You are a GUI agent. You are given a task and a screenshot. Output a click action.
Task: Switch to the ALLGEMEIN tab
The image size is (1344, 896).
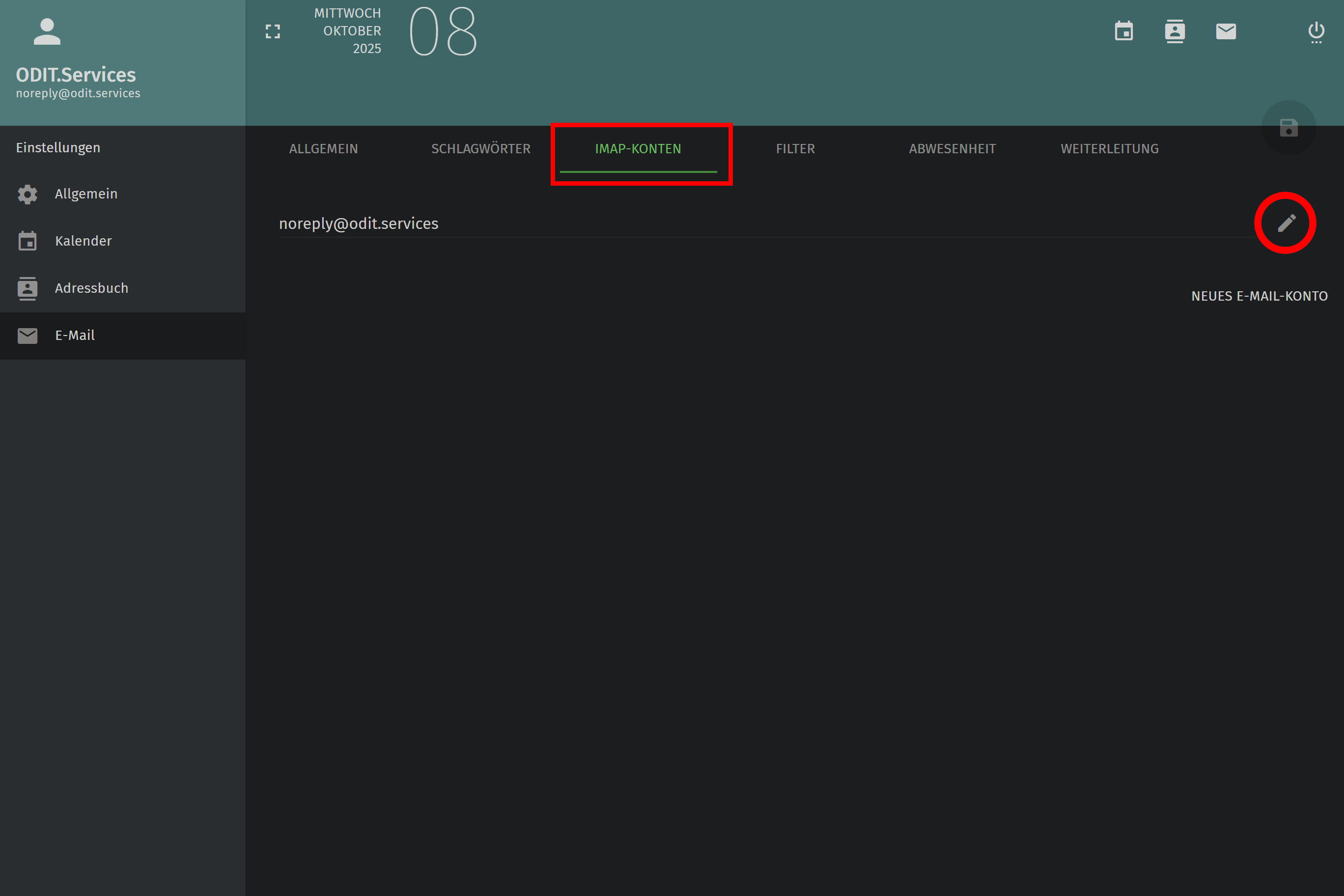click(323, 148)
